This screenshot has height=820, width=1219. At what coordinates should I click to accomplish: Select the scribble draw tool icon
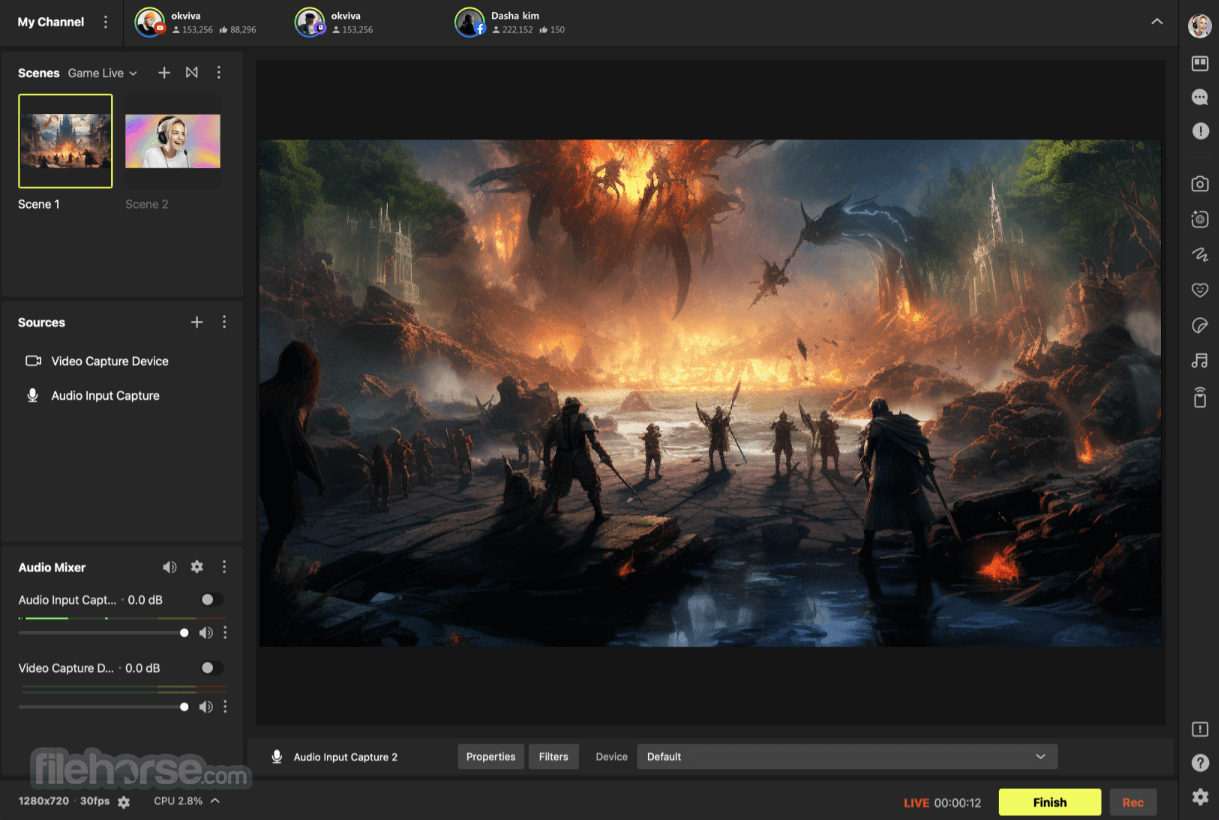[x=1200, y=255]
